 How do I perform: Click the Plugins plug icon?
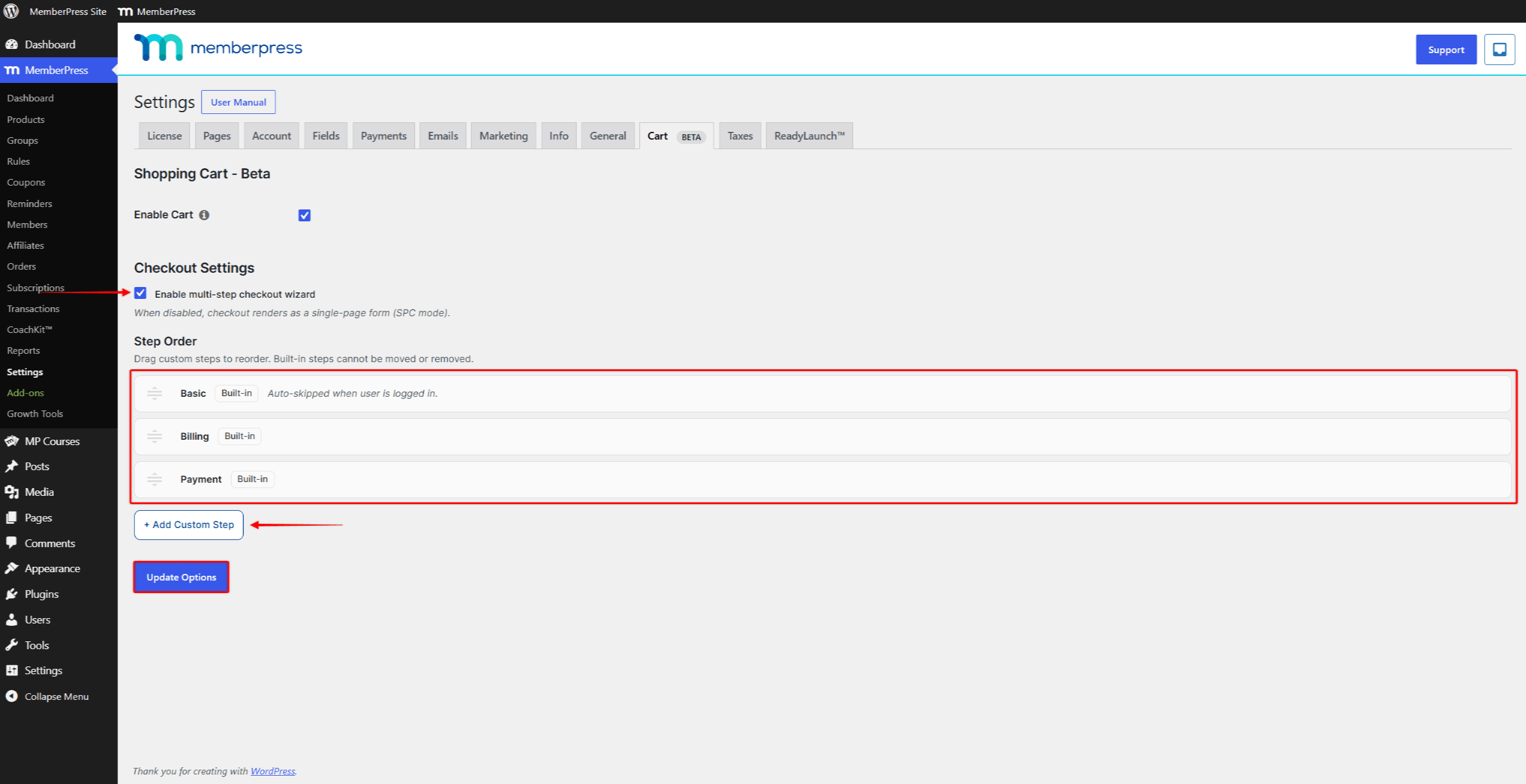11,594
